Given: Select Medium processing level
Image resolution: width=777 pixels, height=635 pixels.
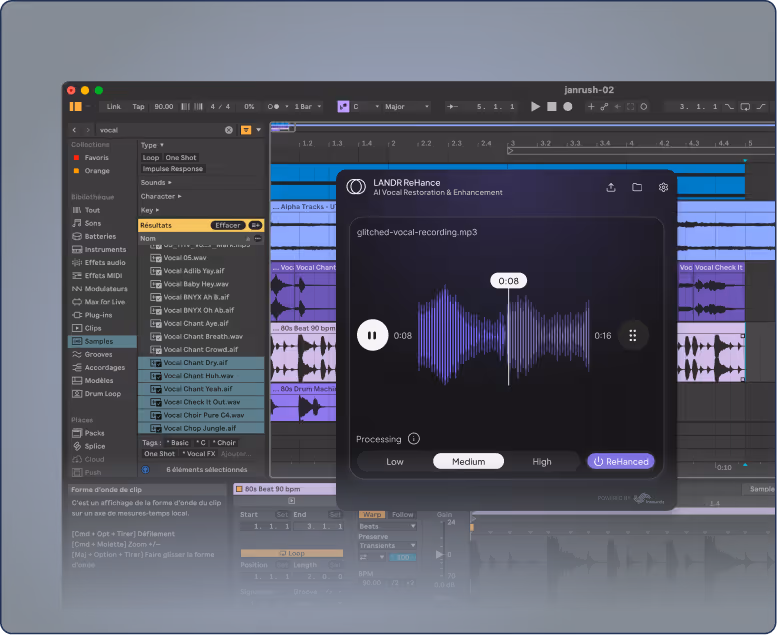Looking at the screenshot, I should click(468, 462).
